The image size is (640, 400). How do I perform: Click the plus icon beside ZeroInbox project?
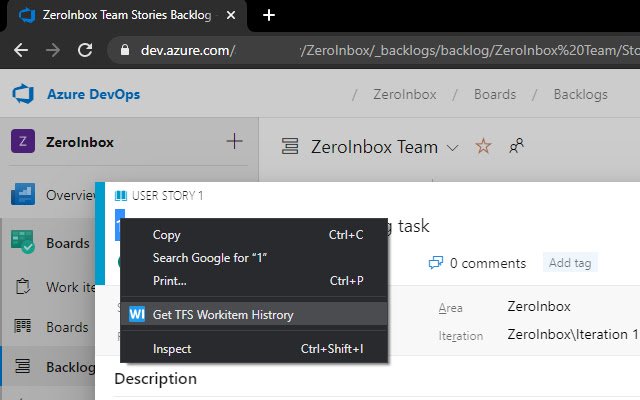[234, 141]
